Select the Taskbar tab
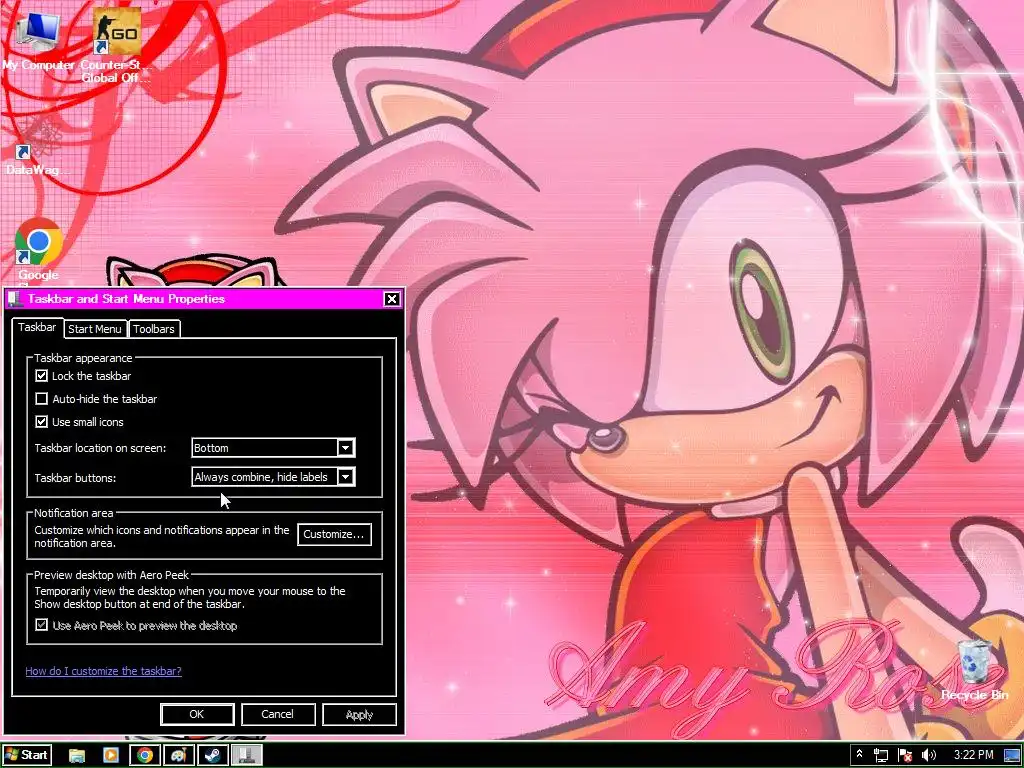 point(37,327)
